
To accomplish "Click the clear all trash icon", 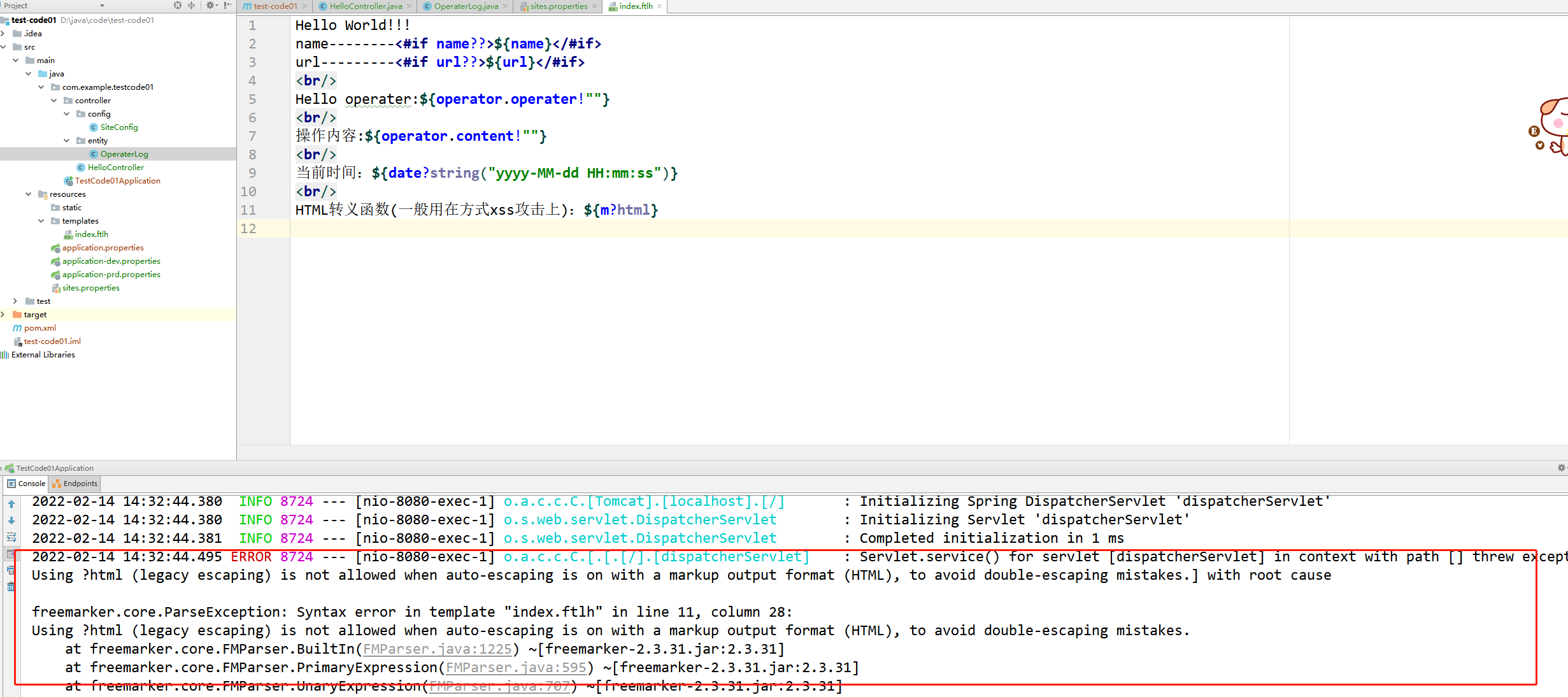I will click(11, 587).
